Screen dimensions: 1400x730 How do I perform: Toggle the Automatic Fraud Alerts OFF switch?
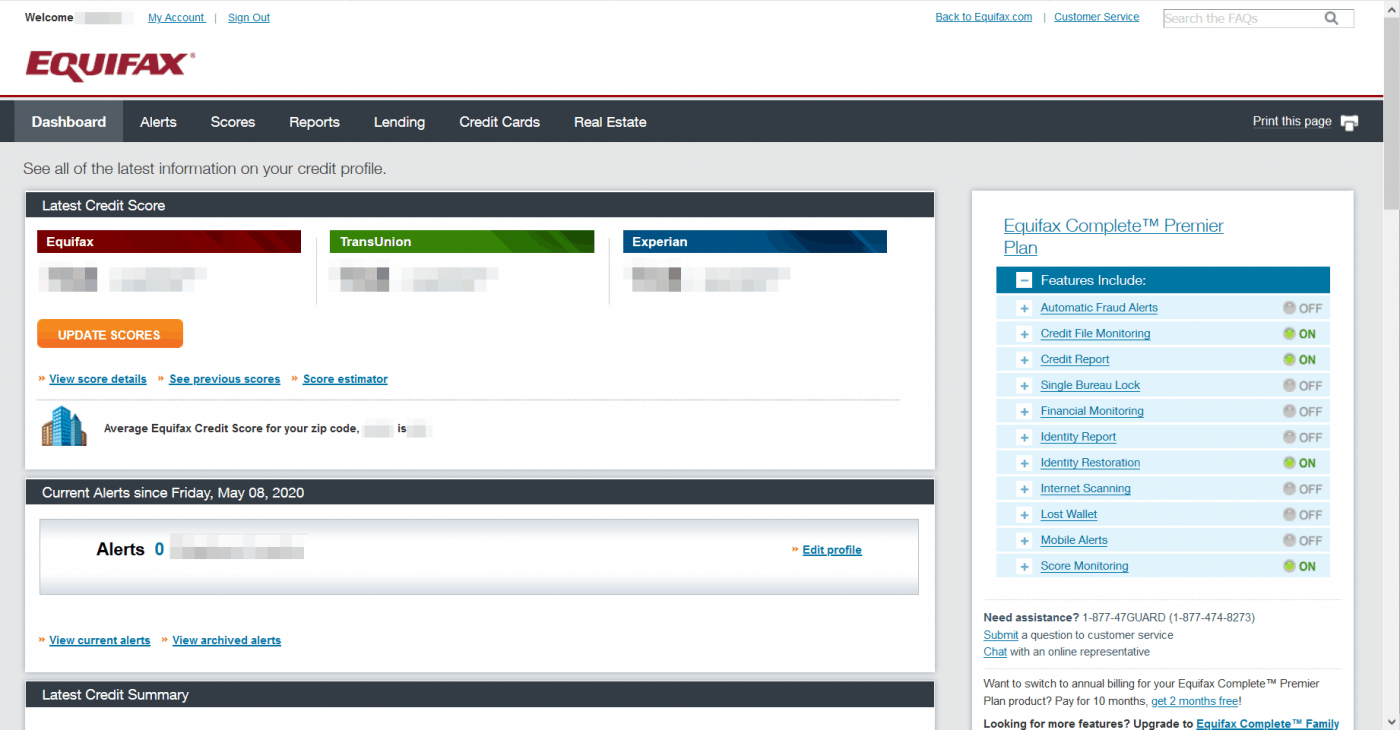pos(1300,308)
